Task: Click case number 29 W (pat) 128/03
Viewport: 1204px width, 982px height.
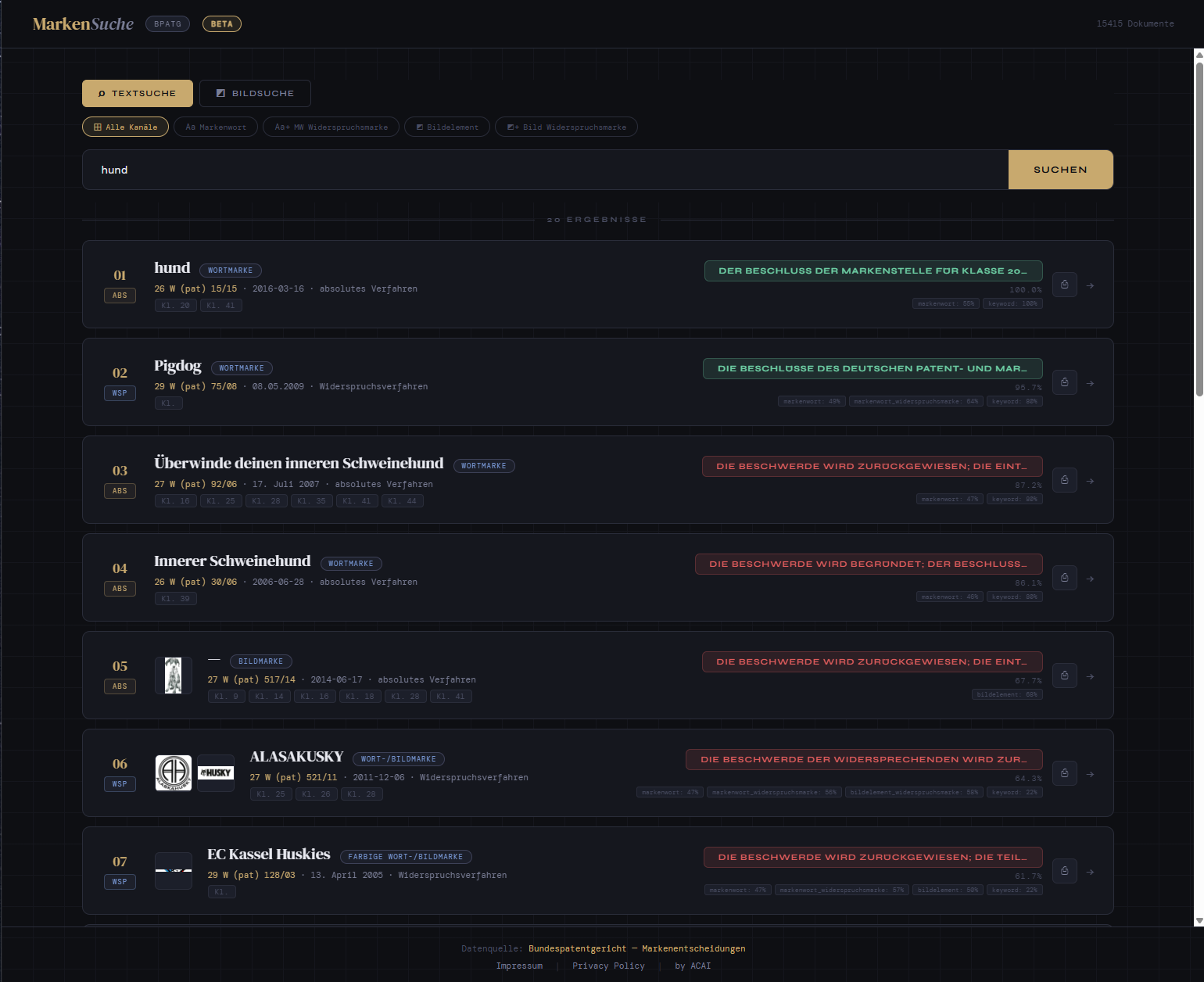Action: pyautogui.click(x=251, y=875)
